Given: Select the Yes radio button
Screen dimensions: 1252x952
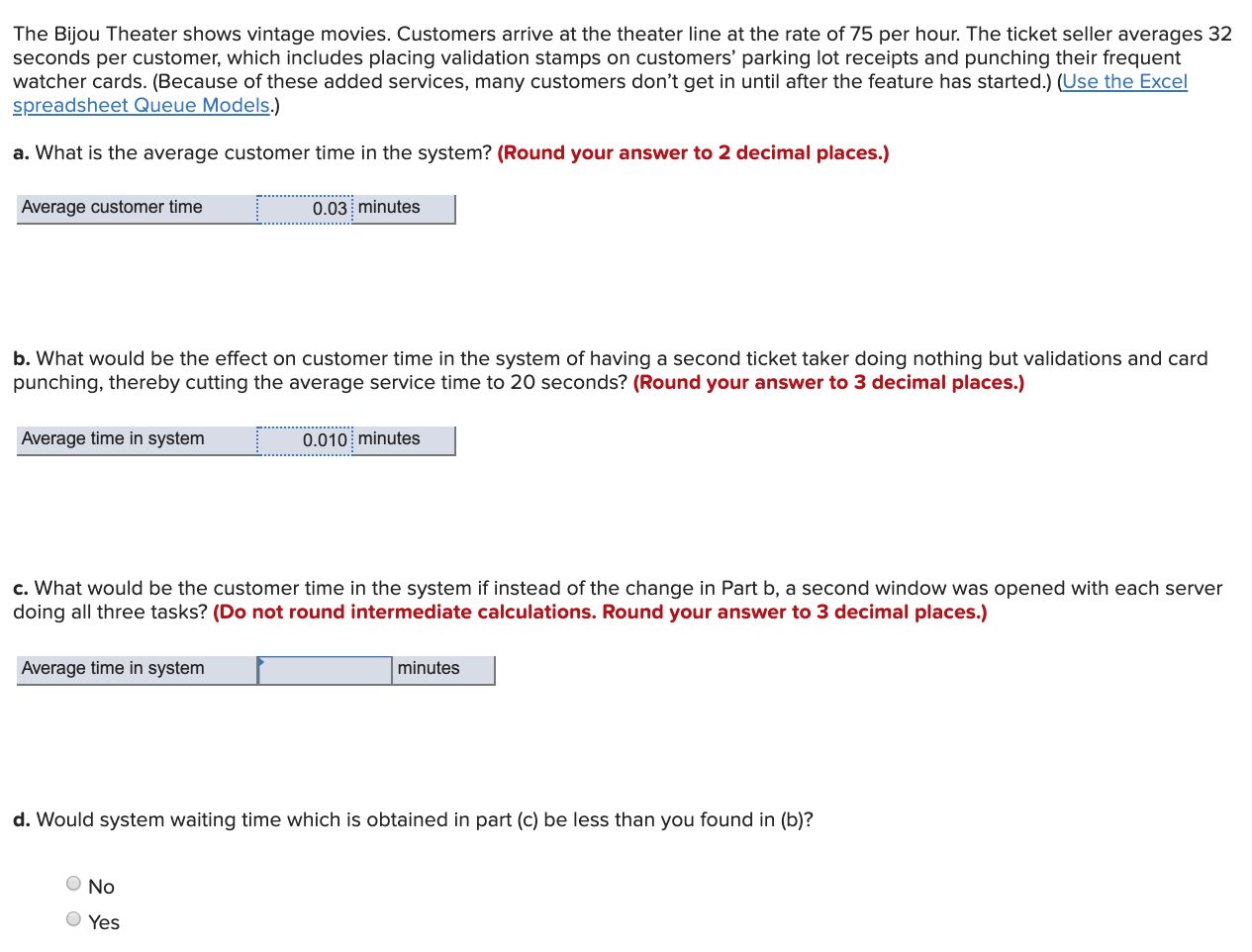Looking at the screenshot, I should click(73, 918).
